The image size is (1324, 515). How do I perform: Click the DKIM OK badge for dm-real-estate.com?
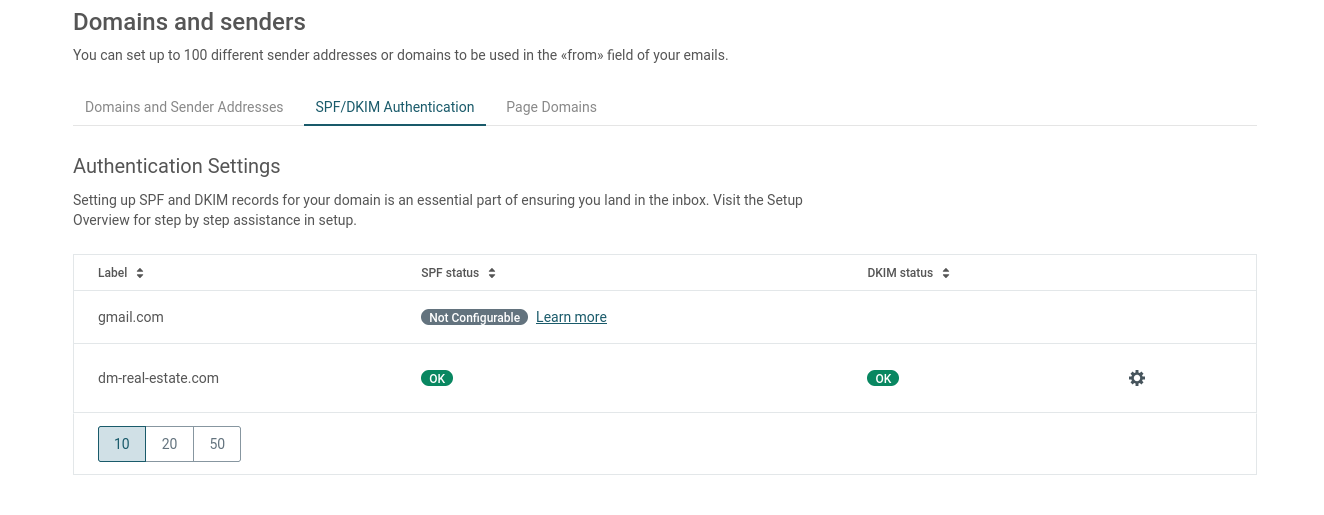[883, 378]
